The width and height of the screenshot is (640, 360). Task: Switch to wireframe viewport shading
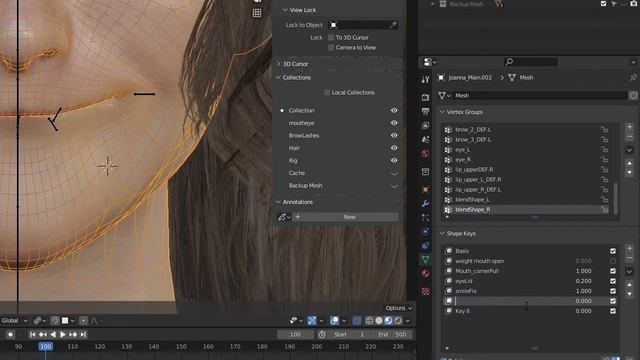tap(369, 321)
